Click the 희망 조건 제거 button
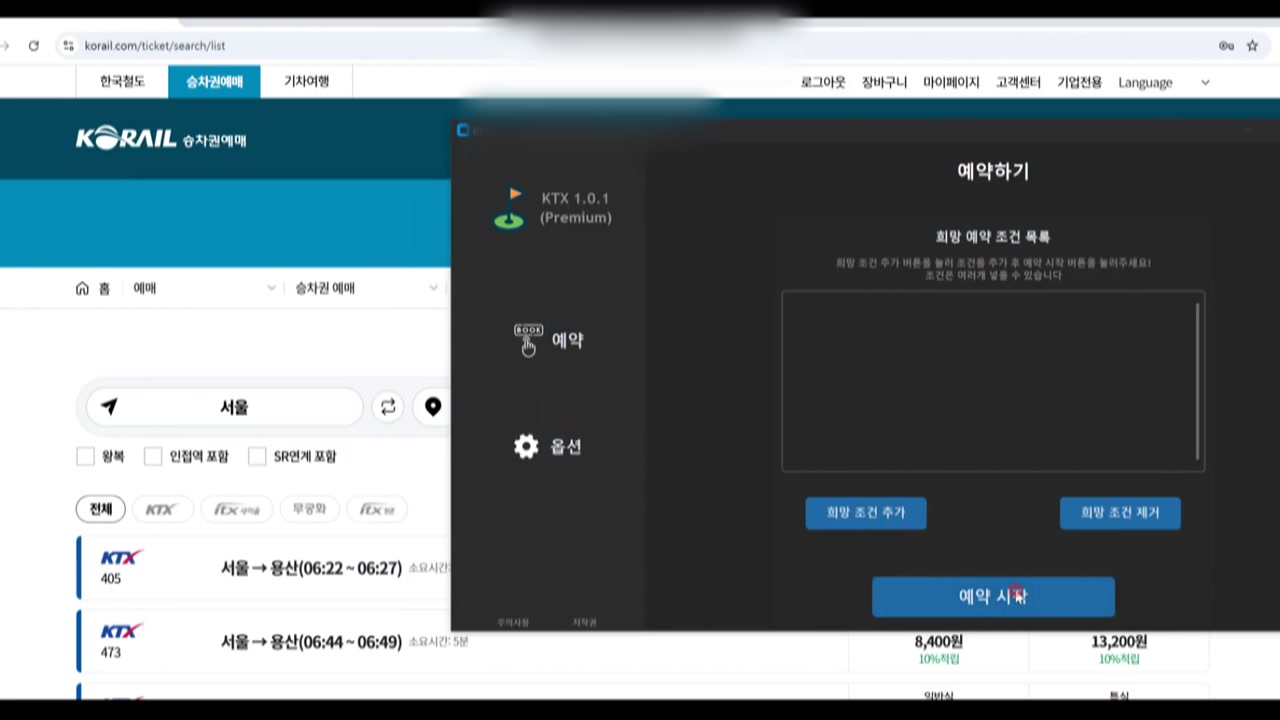 (x=1120, y=513)
